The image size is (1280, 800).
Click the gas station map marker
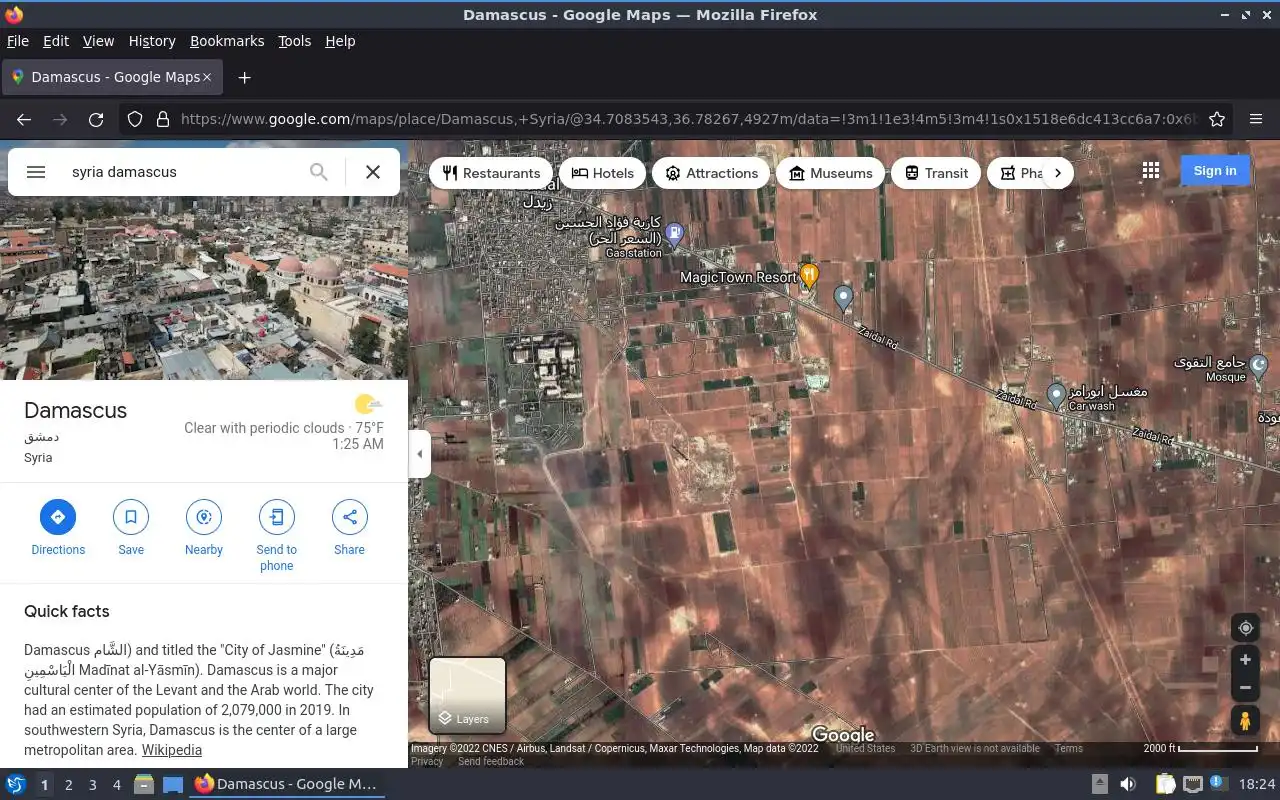click(674, 234)
